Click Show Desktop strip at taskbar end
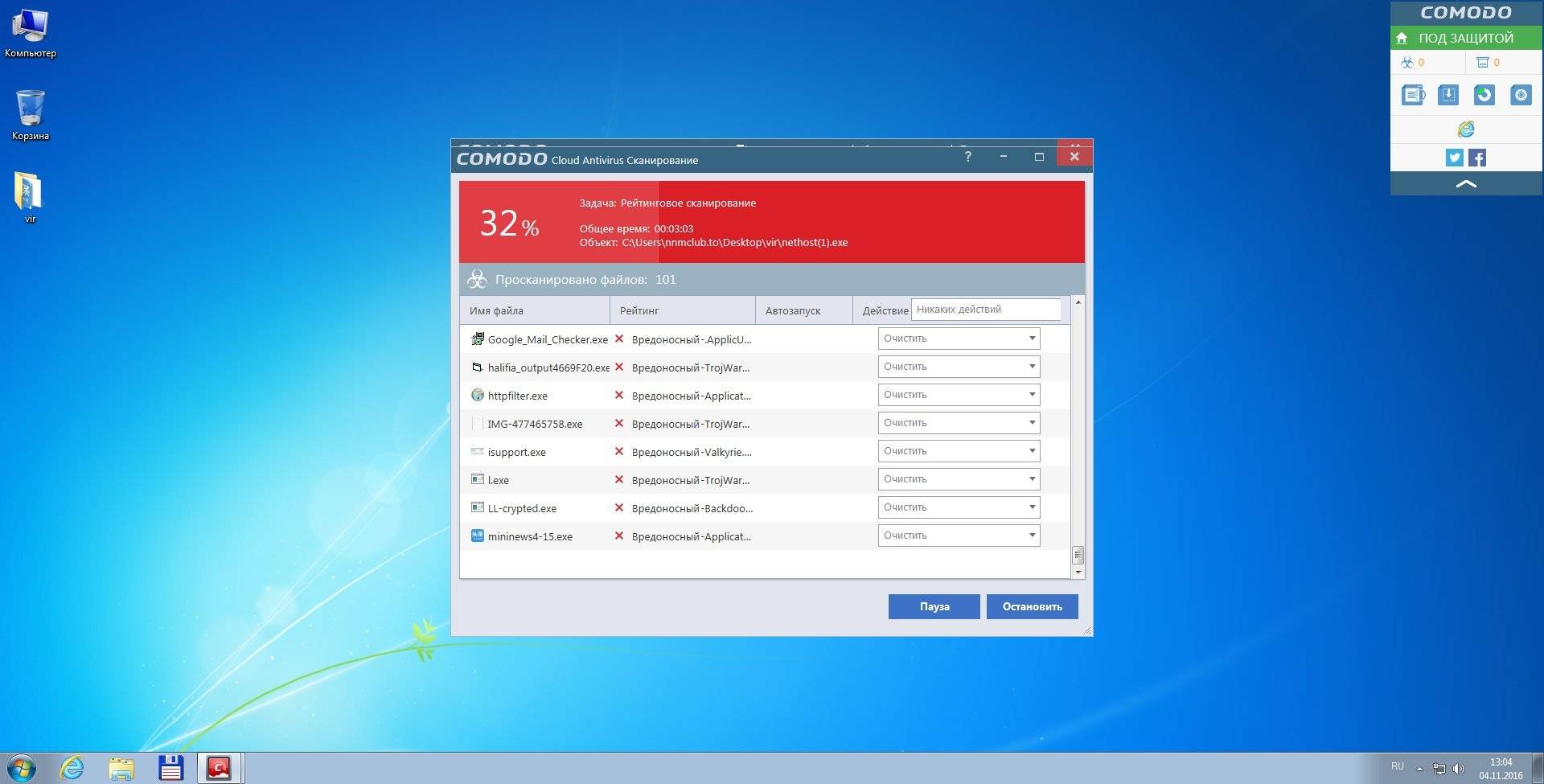The height and width of the screenshot is (784, 1544). click(x=1538, y=768)
